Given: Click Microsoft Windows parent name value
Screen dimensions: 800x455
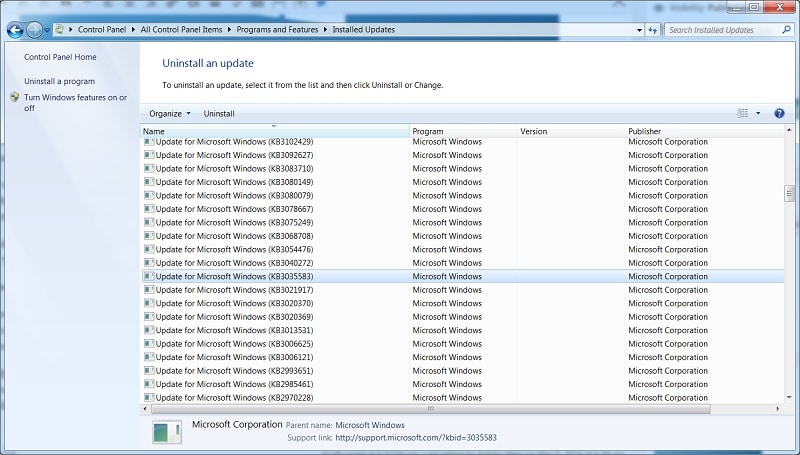Looking at the screenshot, I should click(x=370, y=425).
